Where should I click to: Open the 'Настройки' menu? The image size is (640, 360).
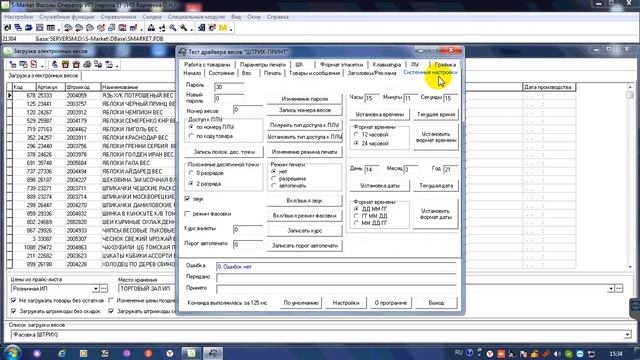(x=19, y=17)
